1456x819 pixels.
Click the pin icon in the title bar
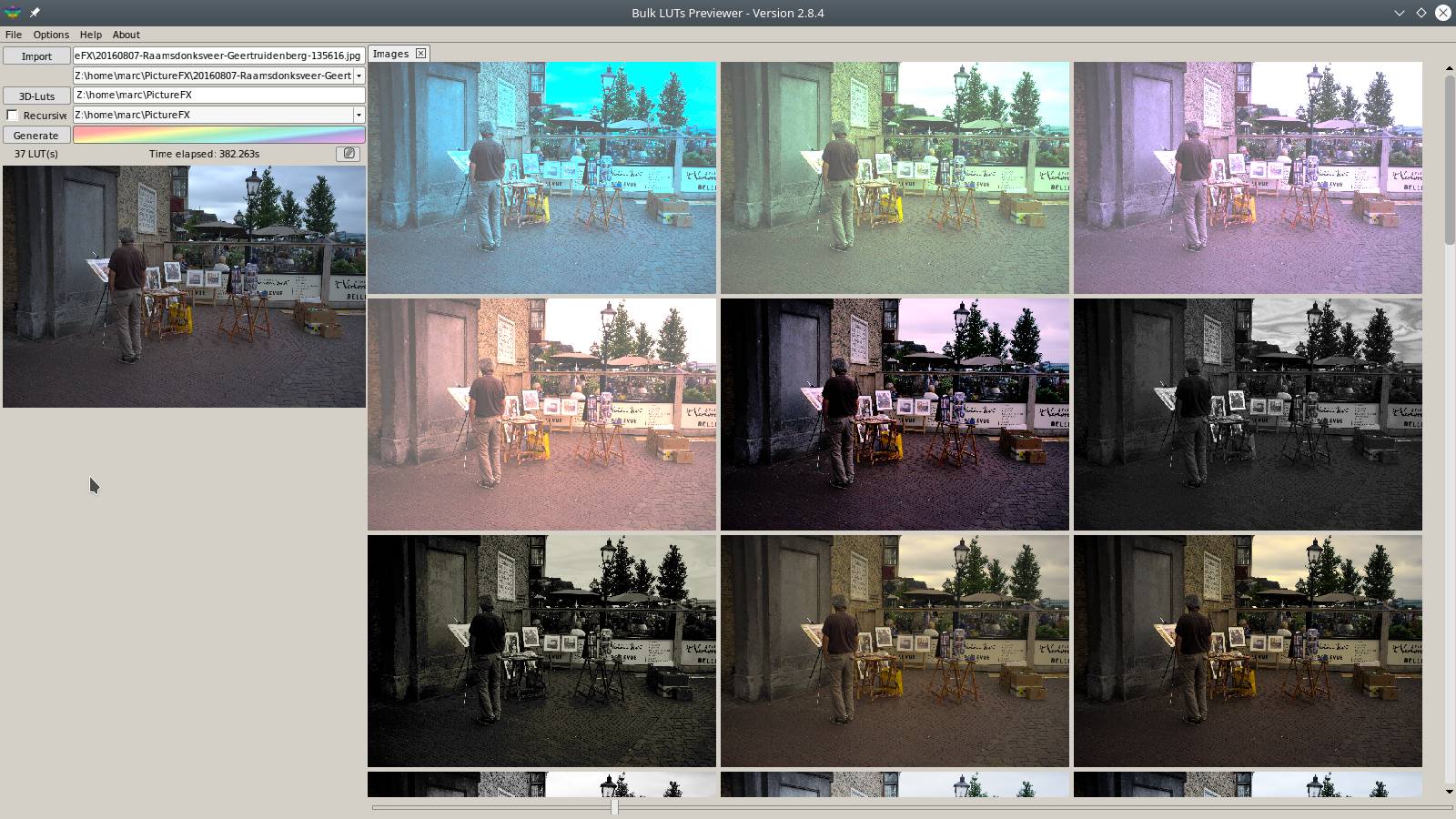coord(35,13)
